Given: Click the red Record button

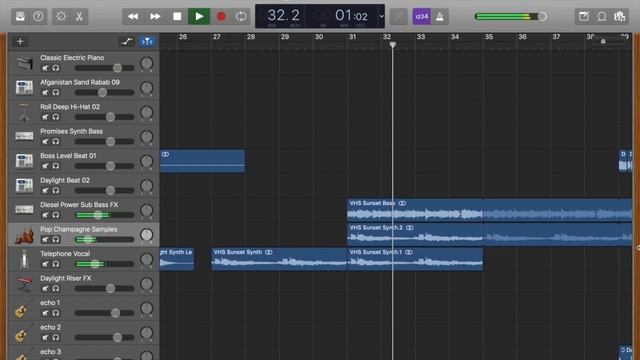Looking at the screenshot, I should (x=221, y=16).
